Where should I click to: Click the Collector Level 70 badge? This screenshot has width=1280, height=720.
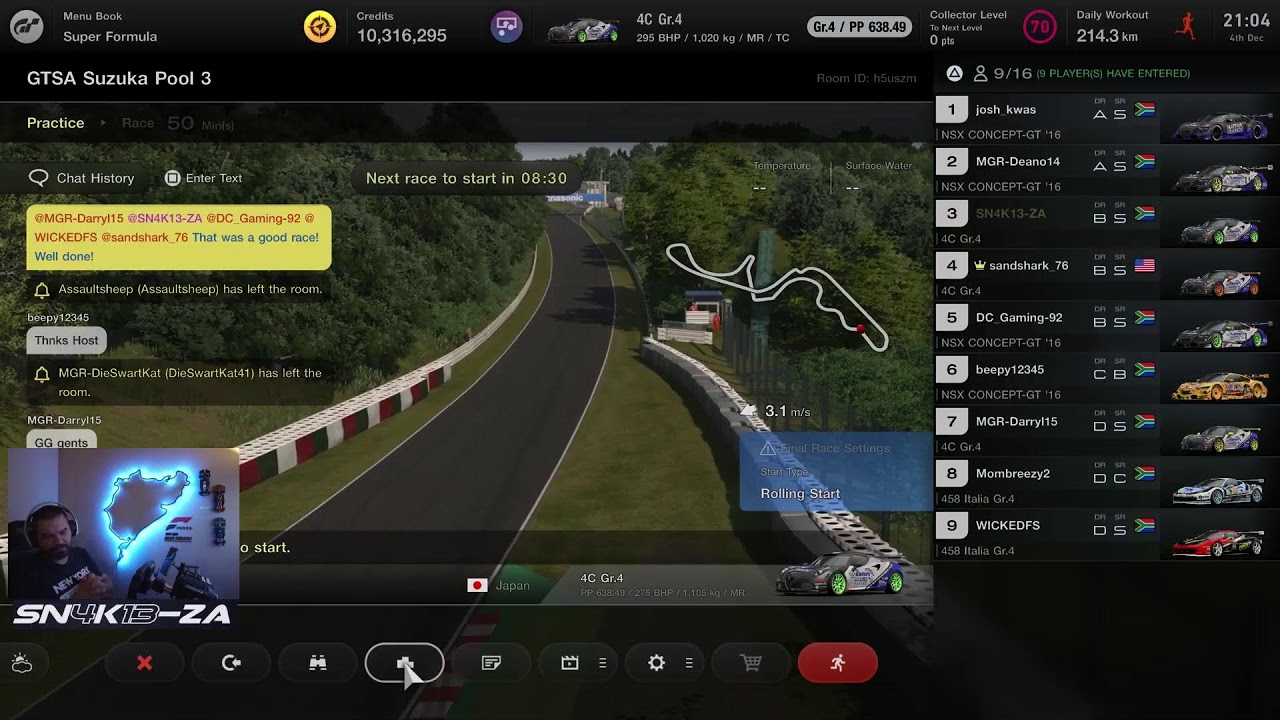click(1041, 27)
